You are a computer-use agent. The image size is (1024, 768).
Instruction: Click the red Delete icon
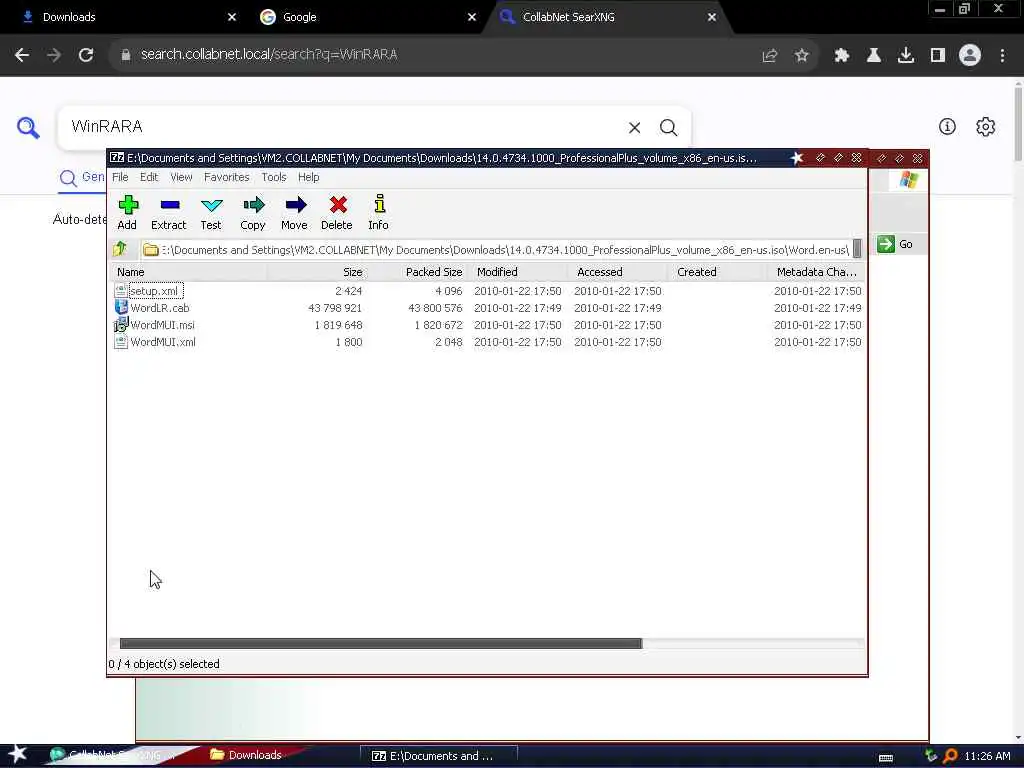(337, 212)
